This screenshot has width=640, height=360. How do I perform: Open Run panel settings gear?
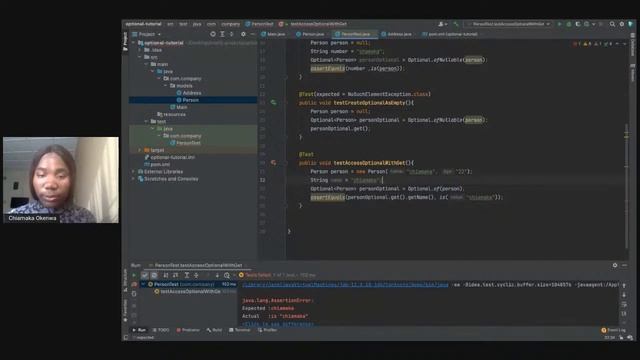[x=615, y=265]
